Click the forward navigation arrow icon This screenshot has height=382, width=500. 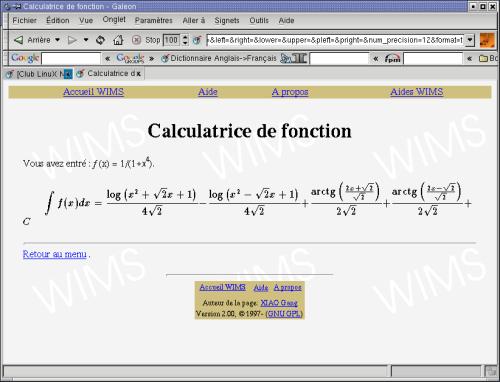[x=72, y=40]
